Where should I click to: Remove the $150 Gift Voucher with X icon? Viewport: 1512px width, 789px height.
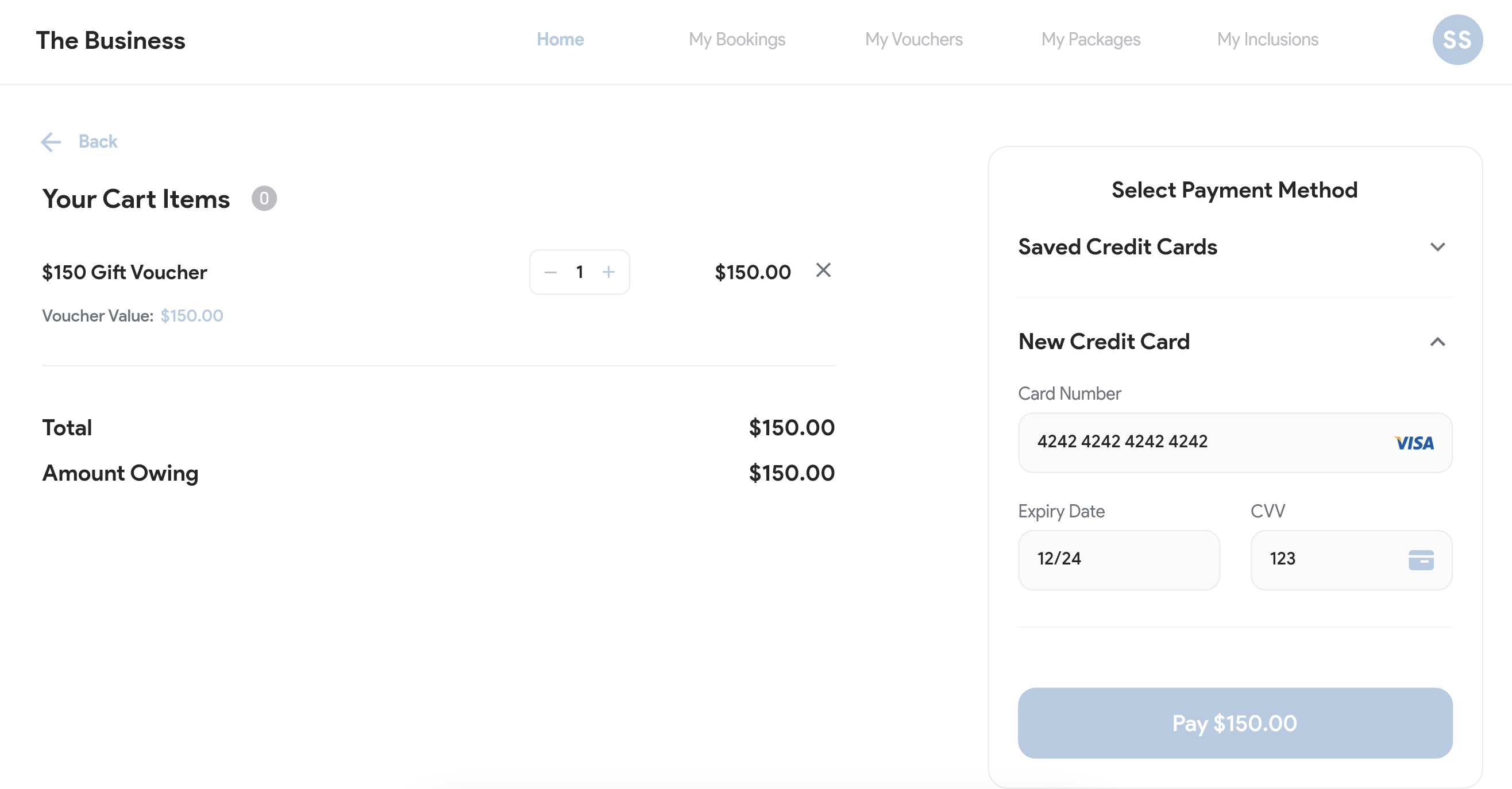(823, 270)
